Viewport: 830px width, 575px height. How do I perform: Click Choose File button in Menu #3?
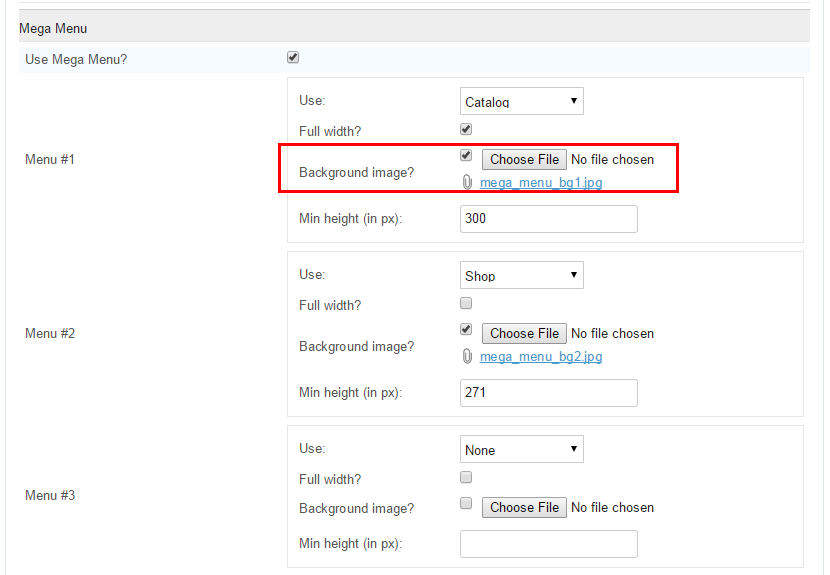524,507
